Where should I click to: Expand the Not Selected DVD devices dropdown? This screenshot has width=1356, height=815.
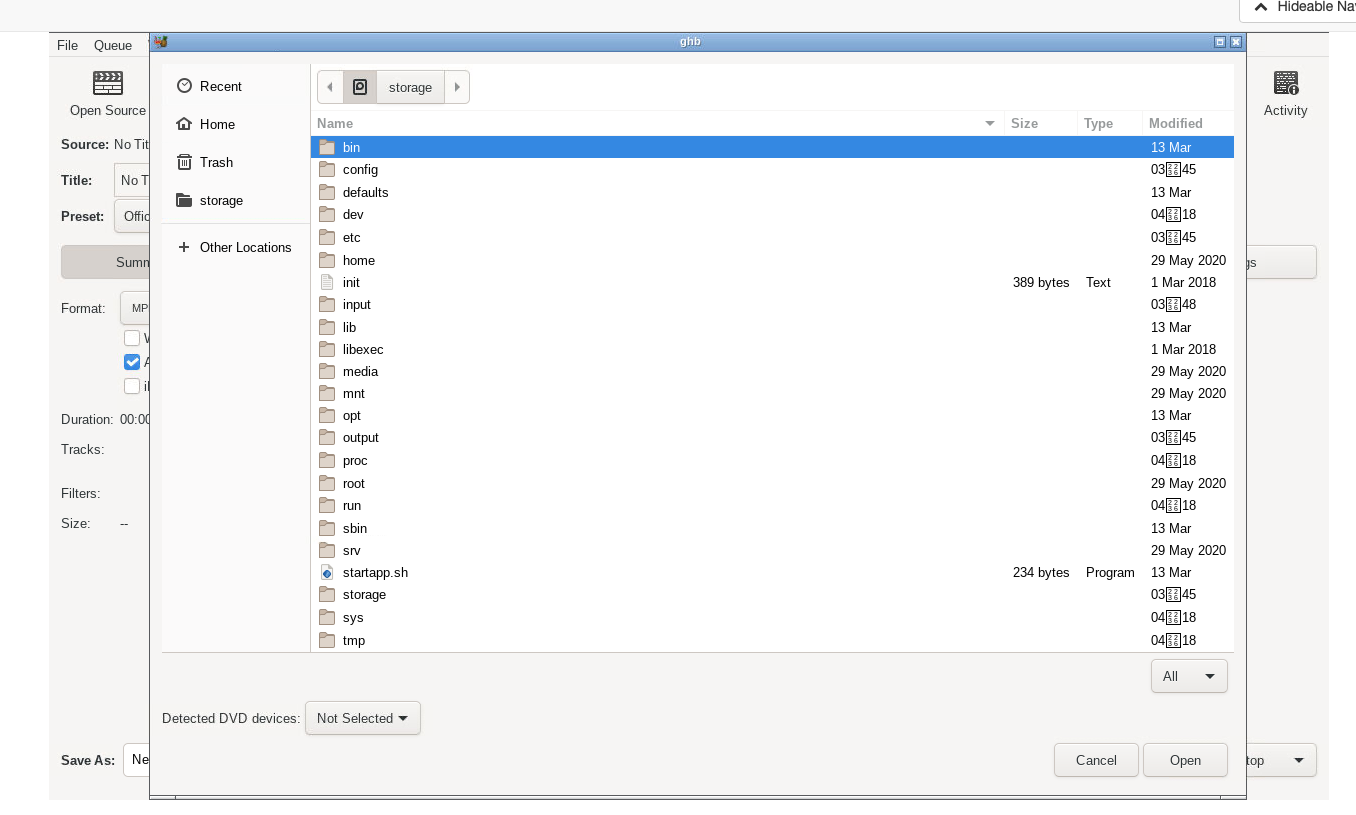point(362,718)
